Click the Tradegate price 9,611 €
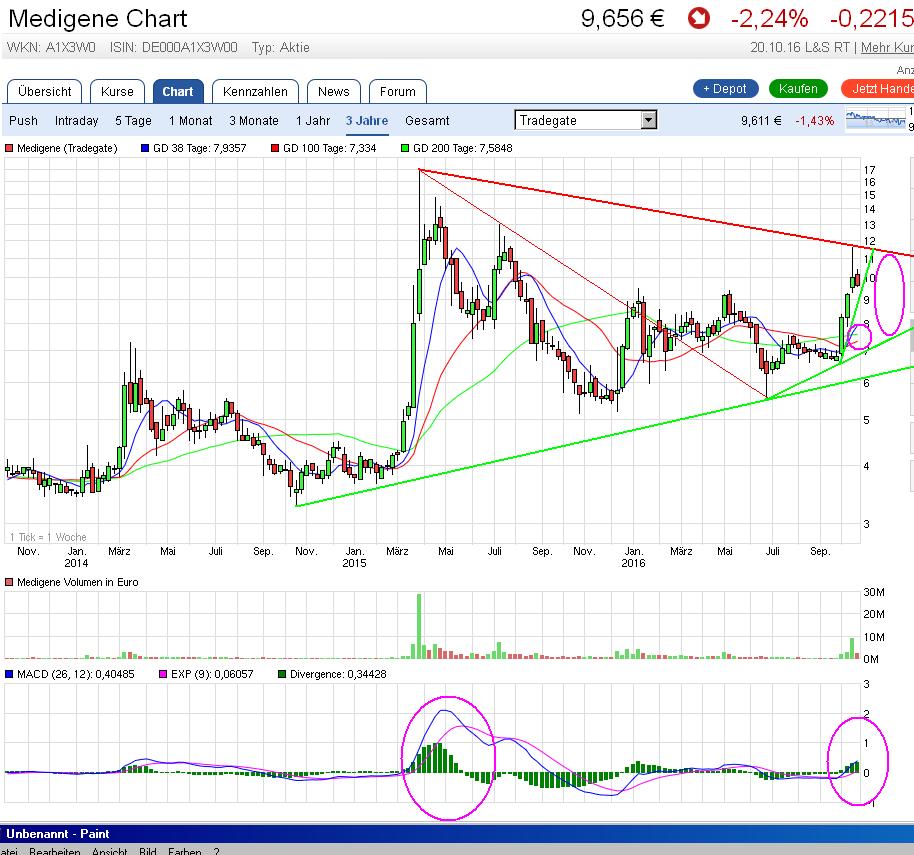This screenshot has width=914, height=855. pos(761,121)
